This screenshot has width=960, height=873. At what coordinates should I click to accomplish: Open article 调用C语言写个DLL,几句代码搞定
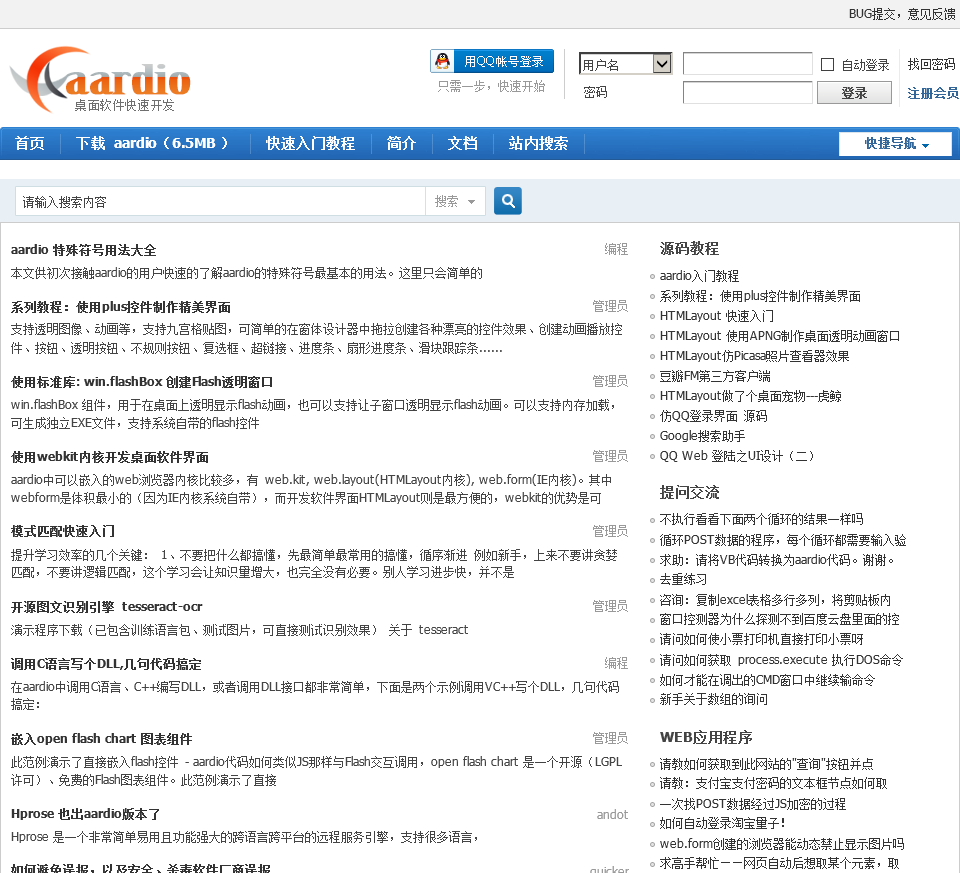[x=106, y=664]
